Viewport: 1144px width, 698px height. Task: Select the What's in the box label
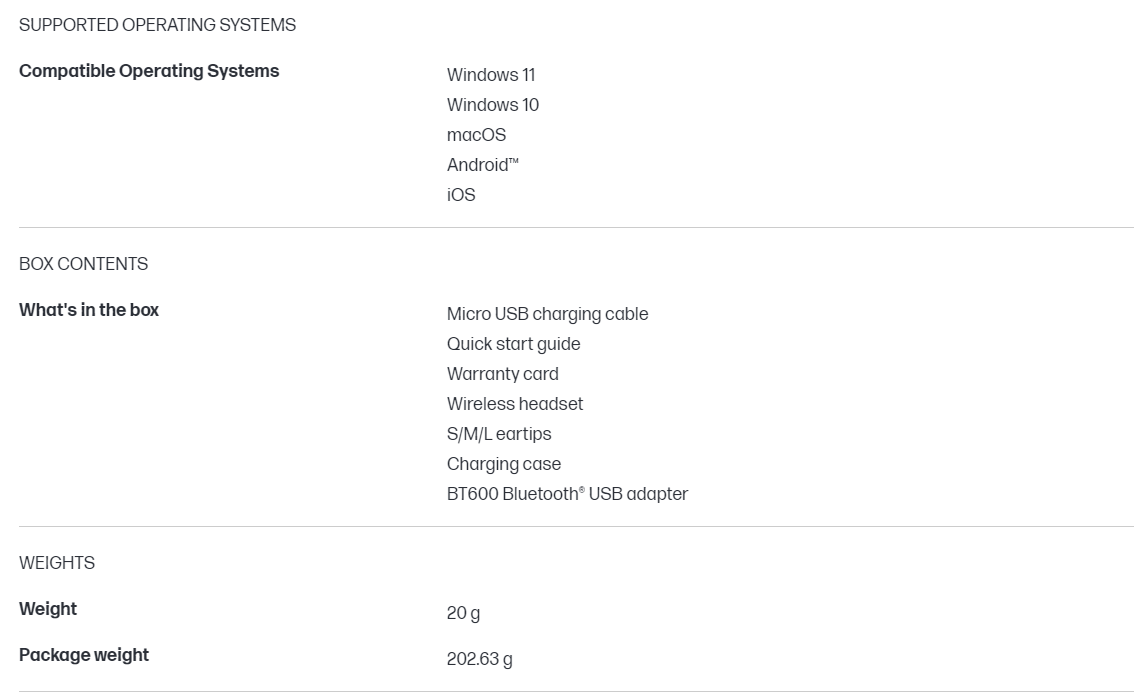click(x=89, y=310)
